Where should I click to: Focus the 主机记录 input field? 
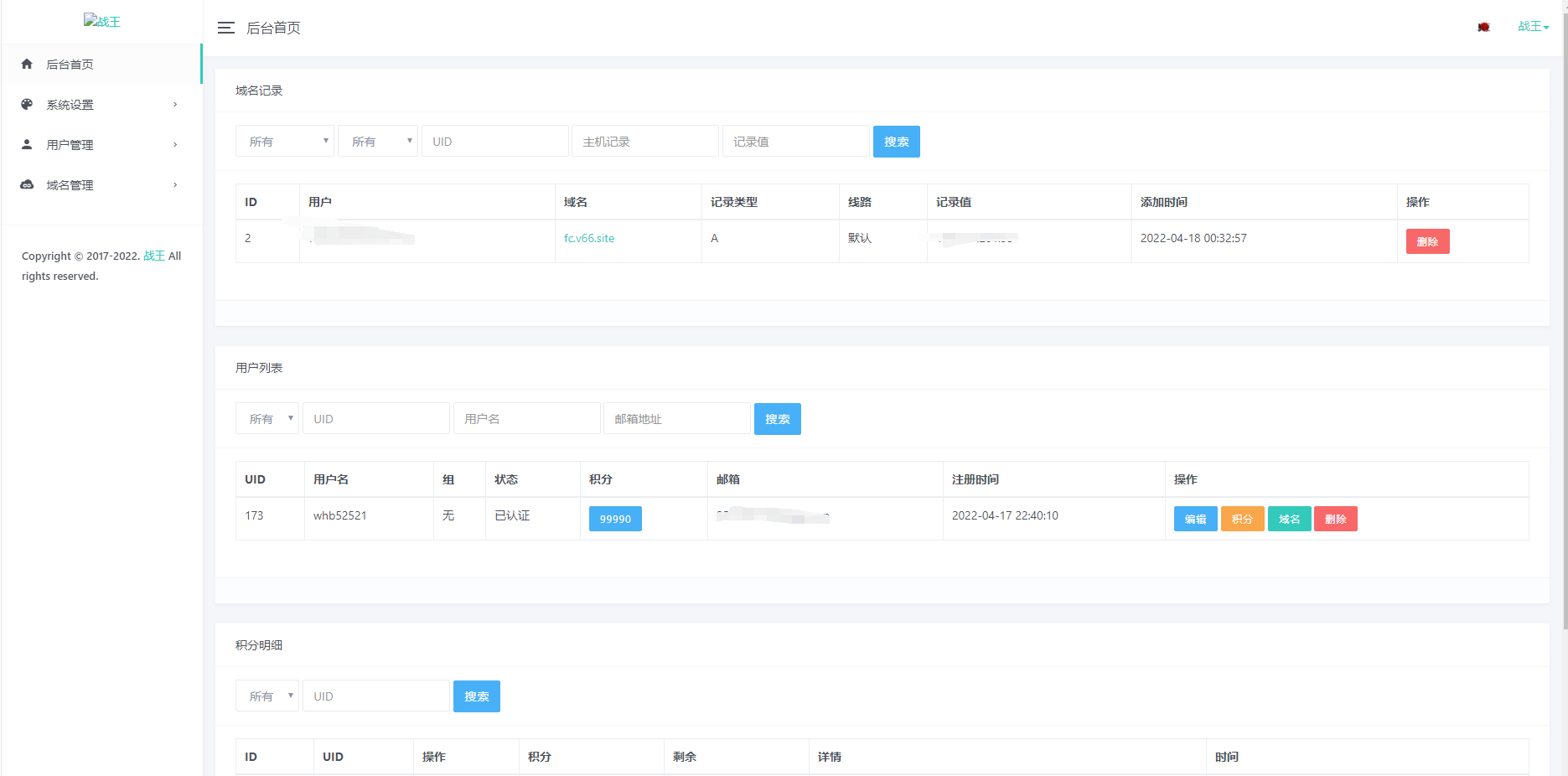(x=645, y=142)
